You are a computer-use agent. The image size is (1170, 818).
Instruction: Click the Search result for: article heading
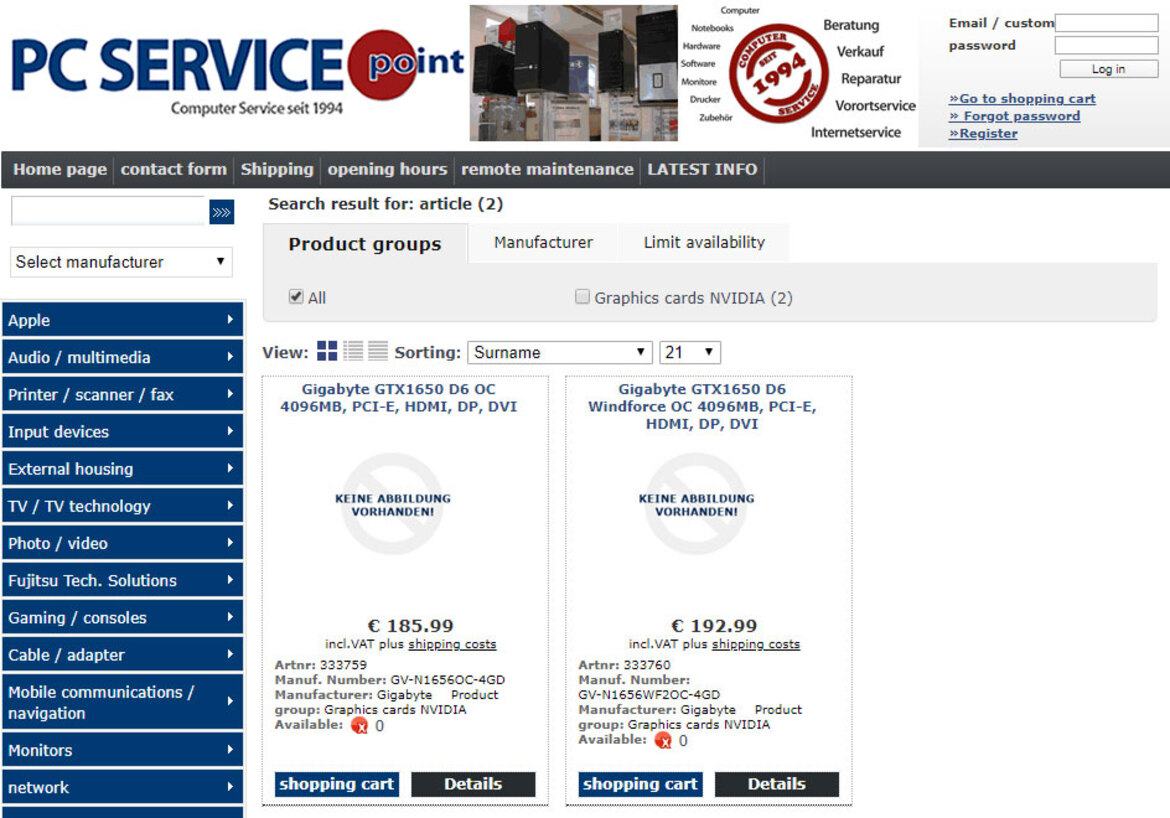[x=386, y=204]
